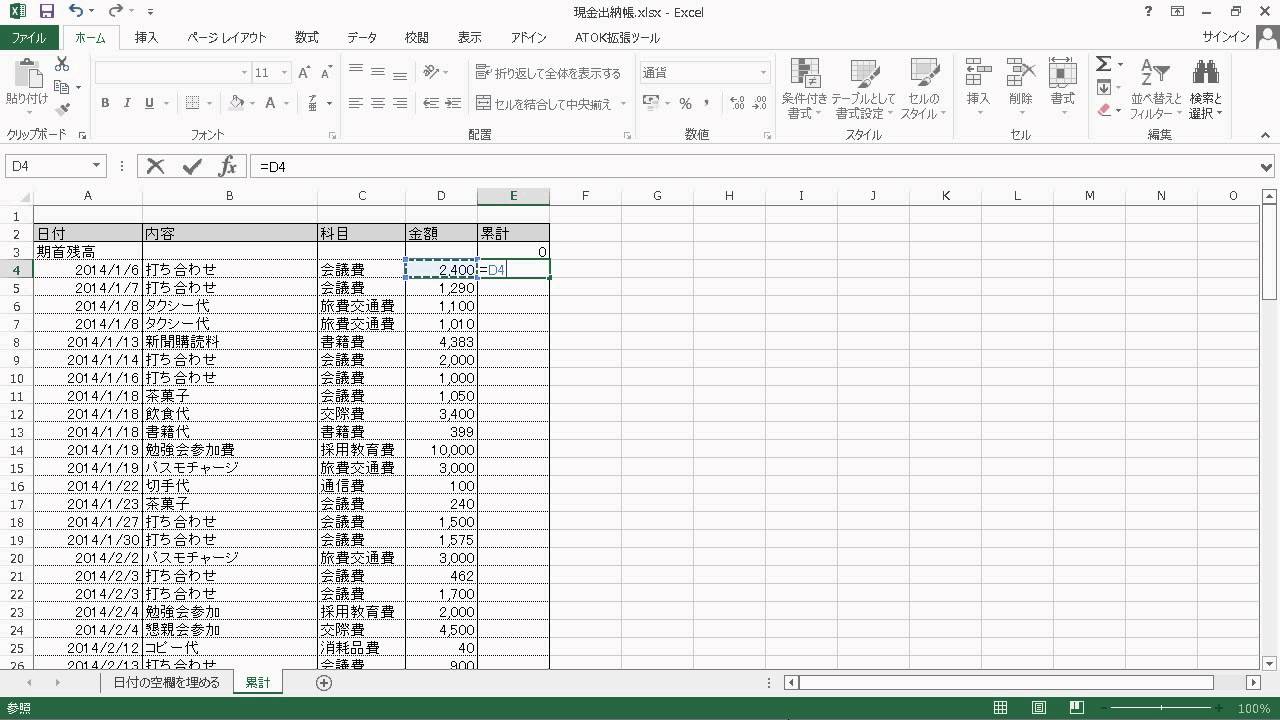Add a new sheet with plus icon
This screenshot has width=1280, height=720.
323,682
